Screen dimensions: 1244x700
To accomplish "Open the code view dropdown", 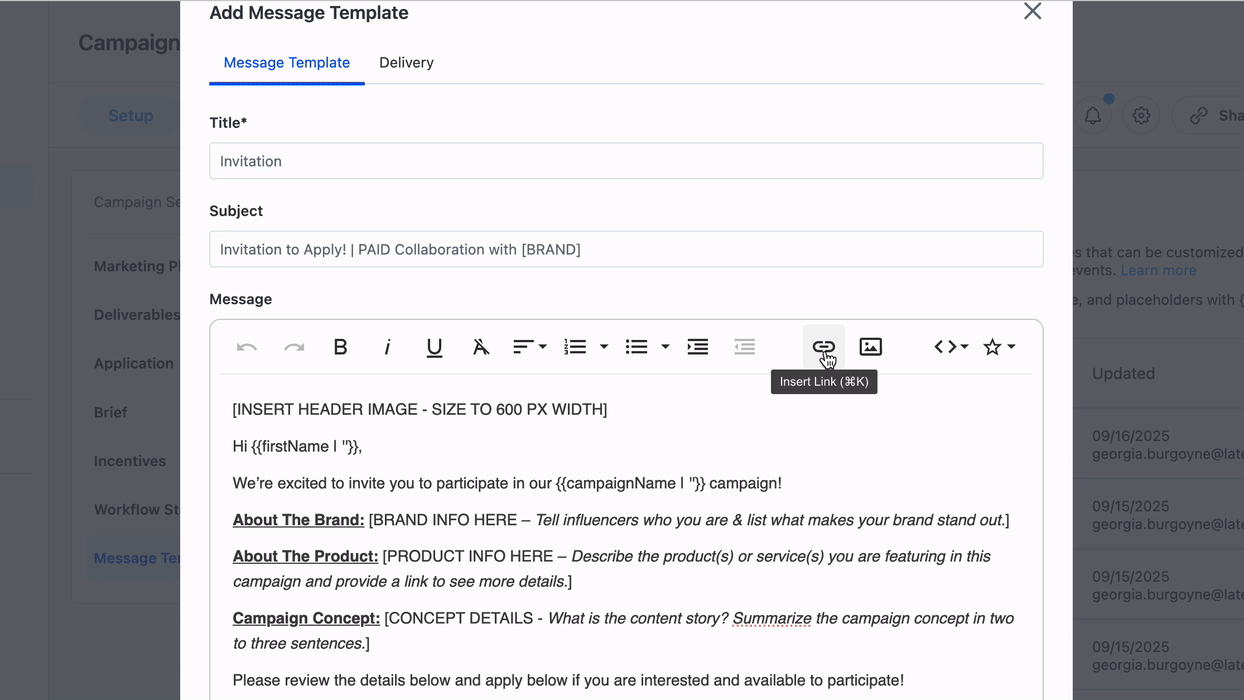I will [951, 347].
